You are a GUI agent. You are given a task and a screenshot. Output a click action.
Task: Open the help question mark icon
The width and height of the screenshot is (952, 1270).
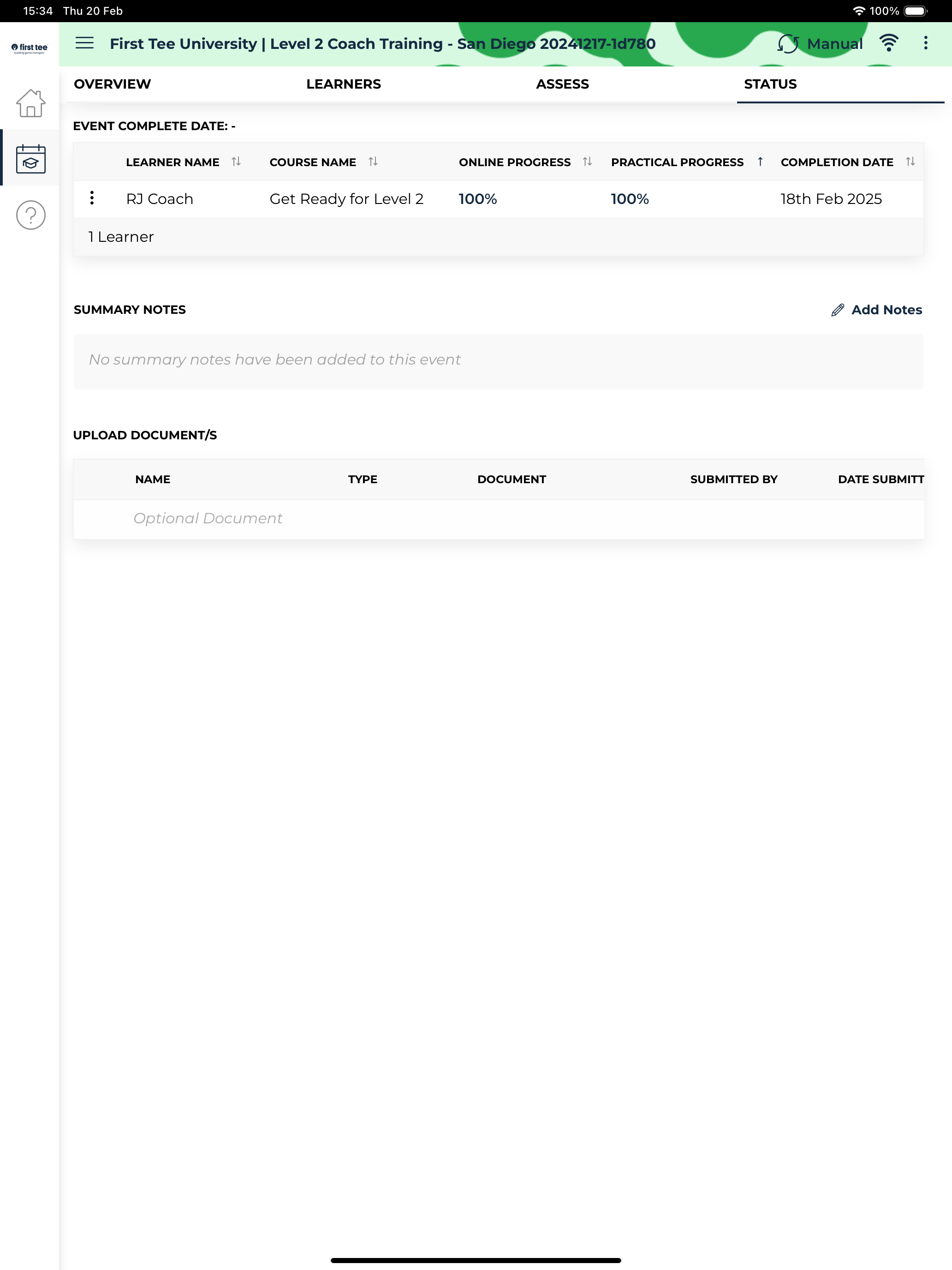click(30, 215)
